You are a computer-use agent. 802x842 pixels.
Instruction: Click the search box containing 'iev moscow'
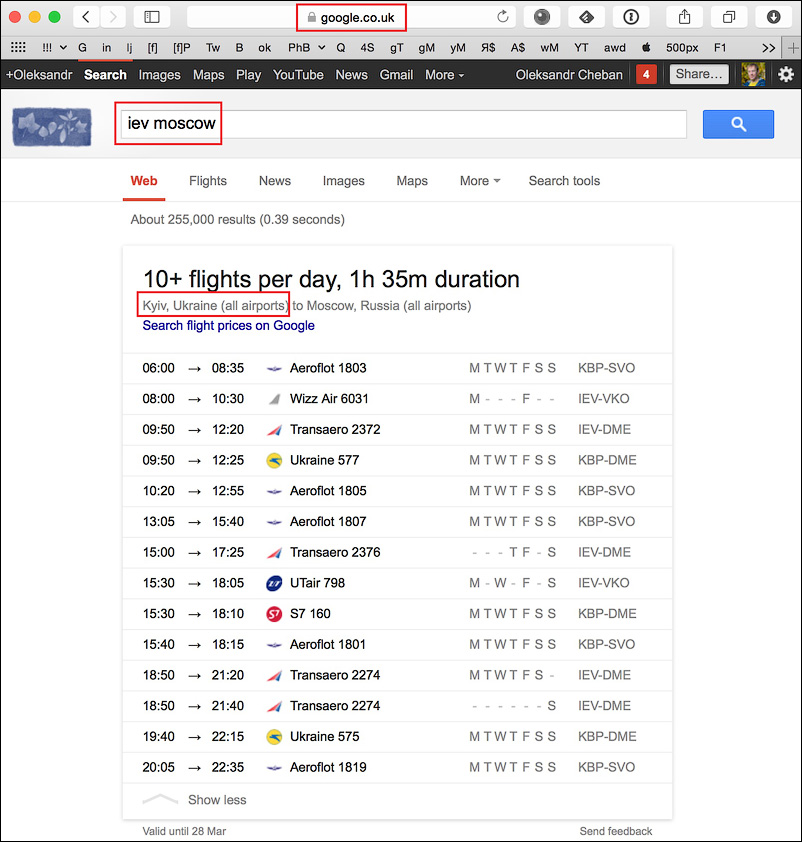[x=404, y=124]
